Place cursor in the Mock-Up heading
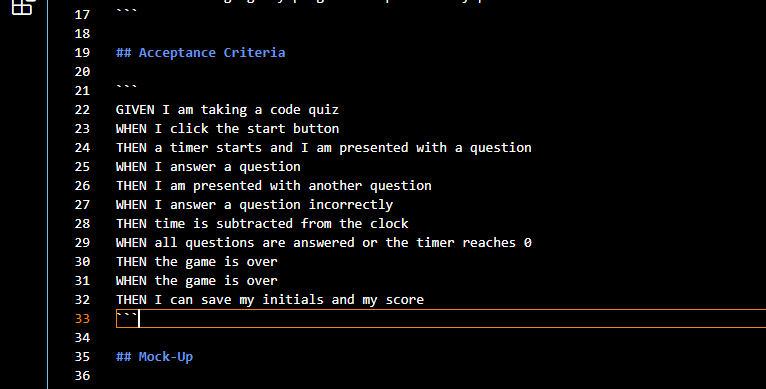The height and width of the screenshot is (389, 766). [154, 357]
